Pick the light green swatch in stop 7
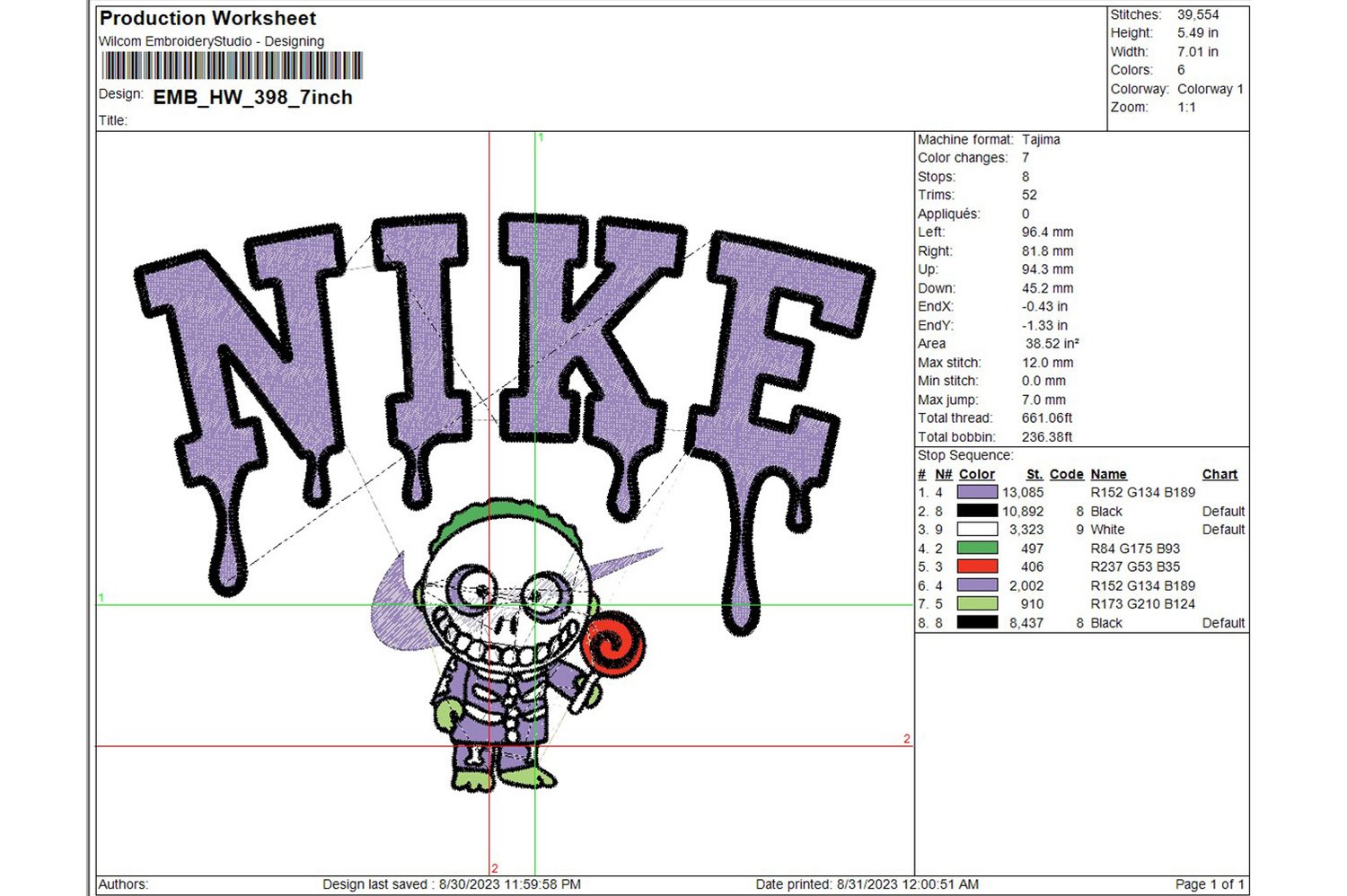This screenshot has height=896, width=1347. pos(977,604)
